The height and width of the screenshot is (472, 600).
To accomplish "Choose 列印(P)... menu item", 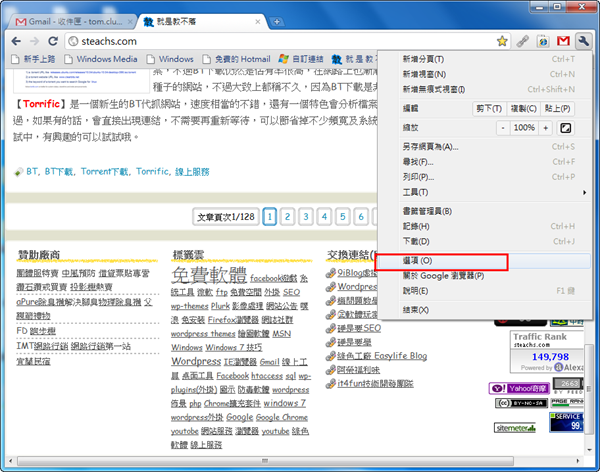I will 485,177.
